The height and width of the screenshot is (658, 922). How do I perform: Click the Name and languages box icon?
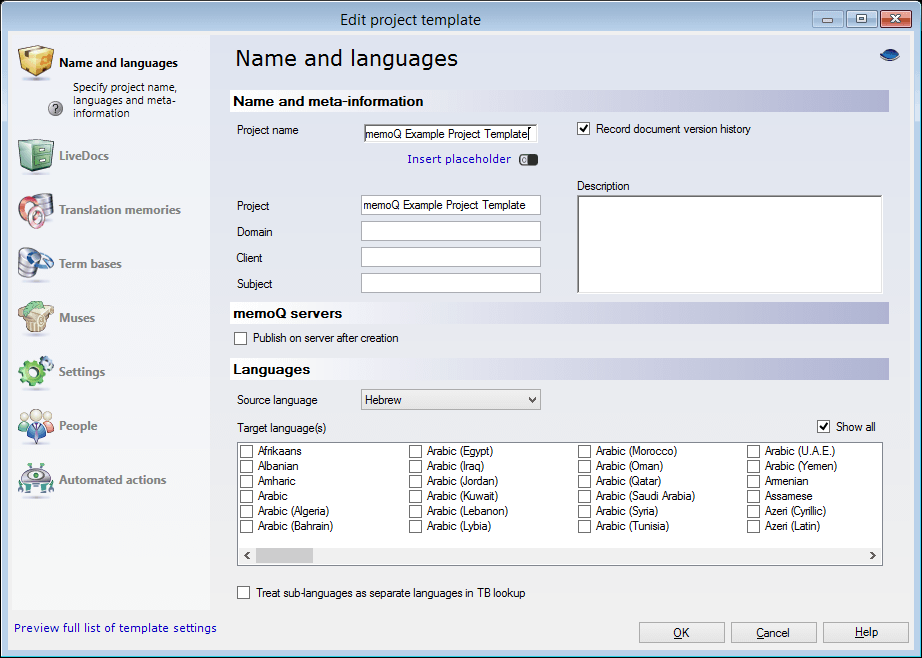point(36,62)
